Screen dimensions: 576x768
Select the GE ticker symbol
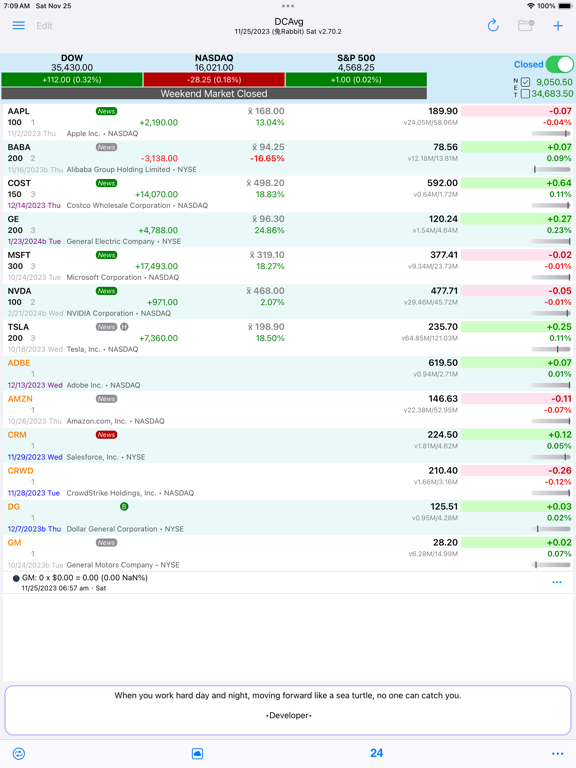click(13, 219)
